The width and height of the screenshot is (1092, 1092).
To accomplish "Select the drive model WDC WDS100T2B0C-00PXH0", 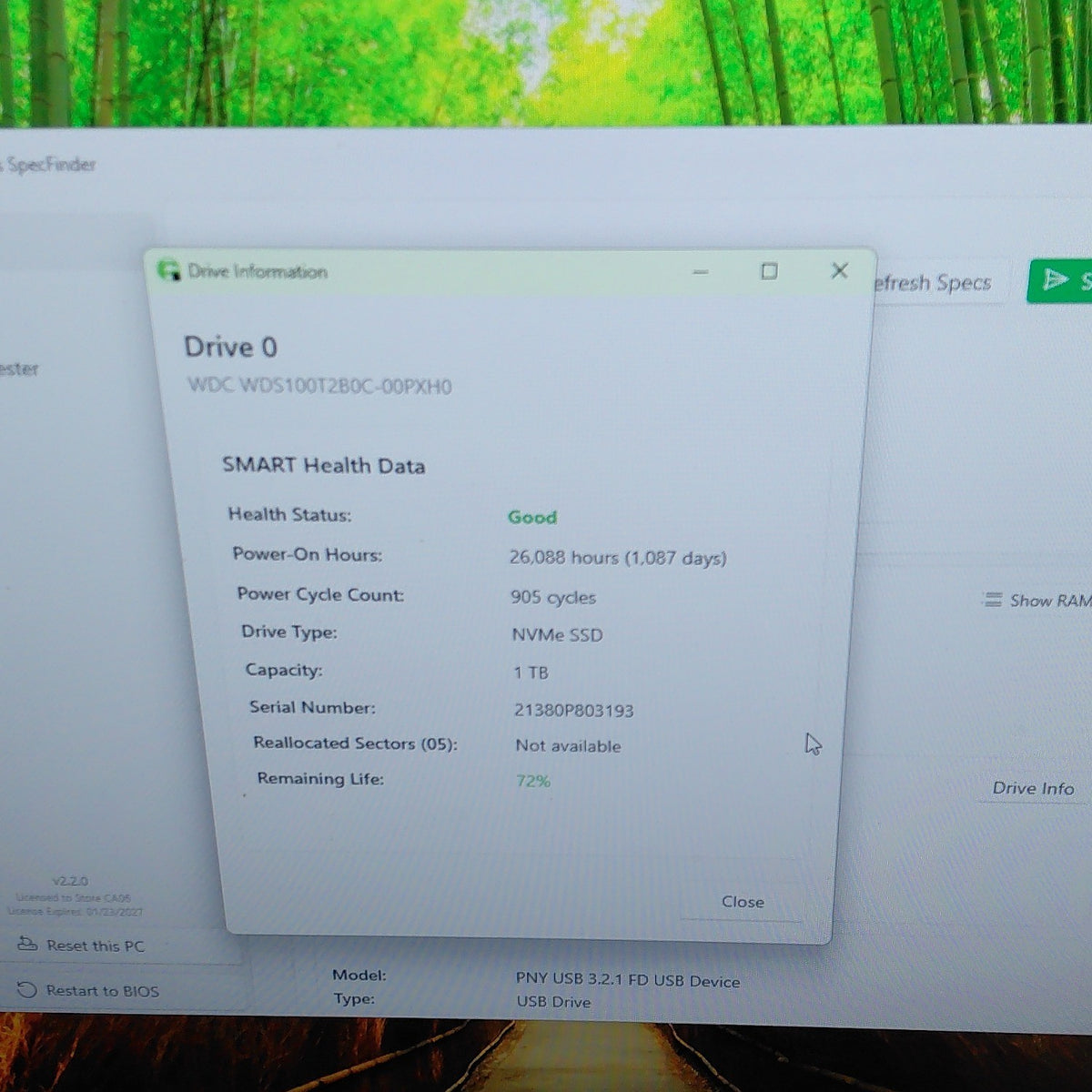I will 319,386.
